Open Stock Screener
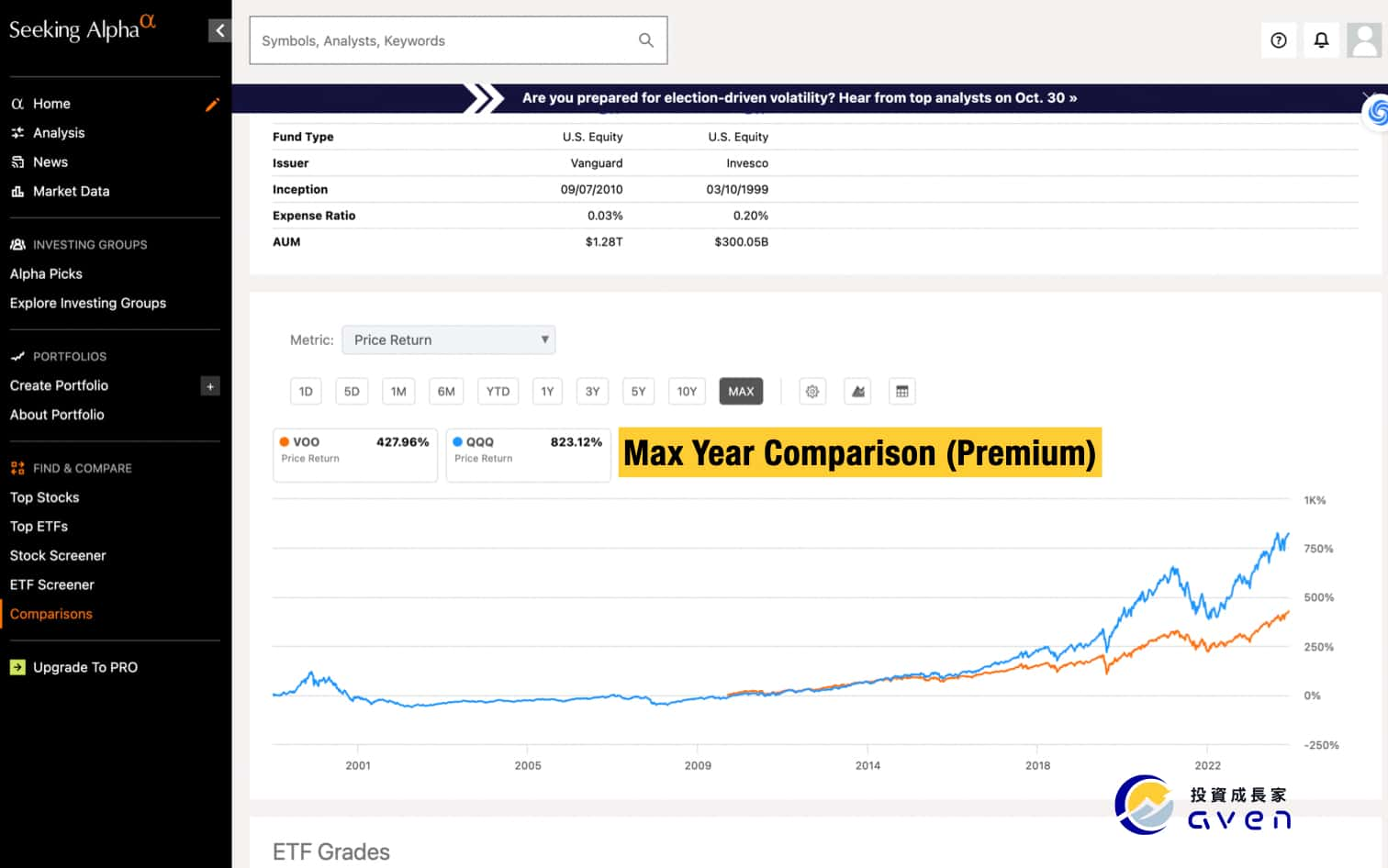Image resolution: width=1388 pixels, height=868 pixels. [x=58, y=556]
